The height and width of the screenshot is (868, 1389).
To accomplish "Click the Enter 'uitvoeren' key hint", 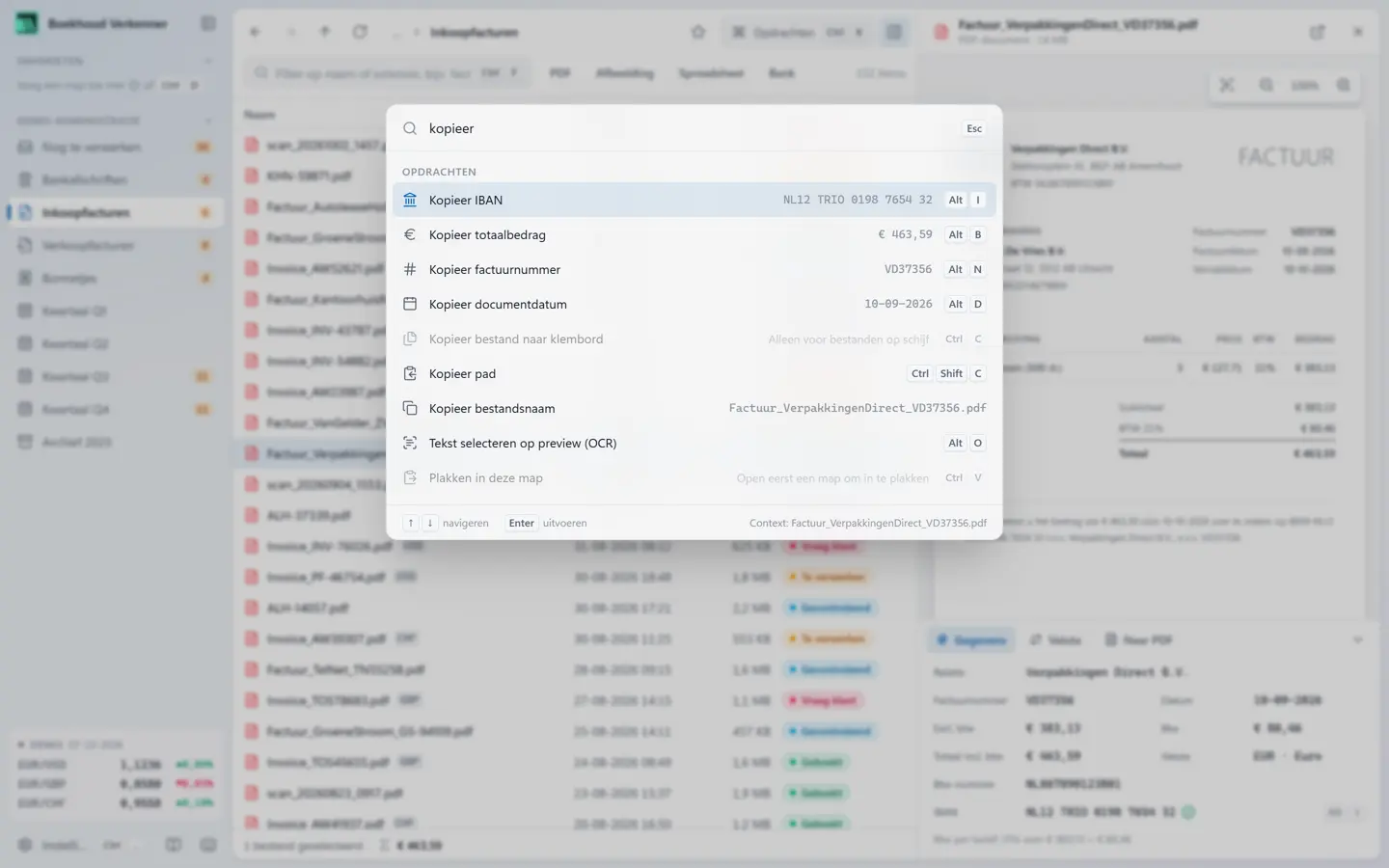I will (x=522, y=523).
